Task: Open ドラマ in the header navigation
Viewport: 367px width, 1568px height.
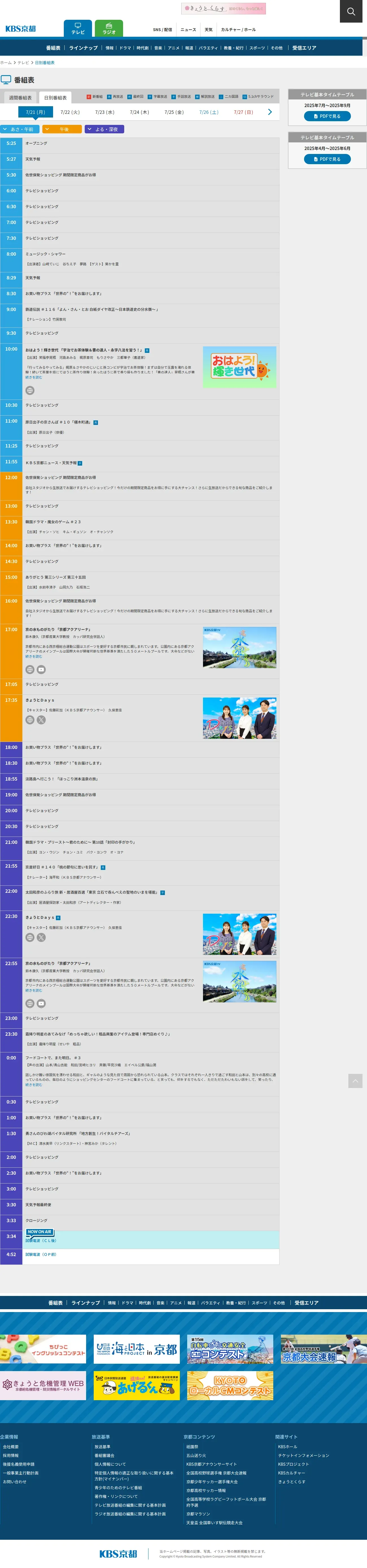Action: 125,48
